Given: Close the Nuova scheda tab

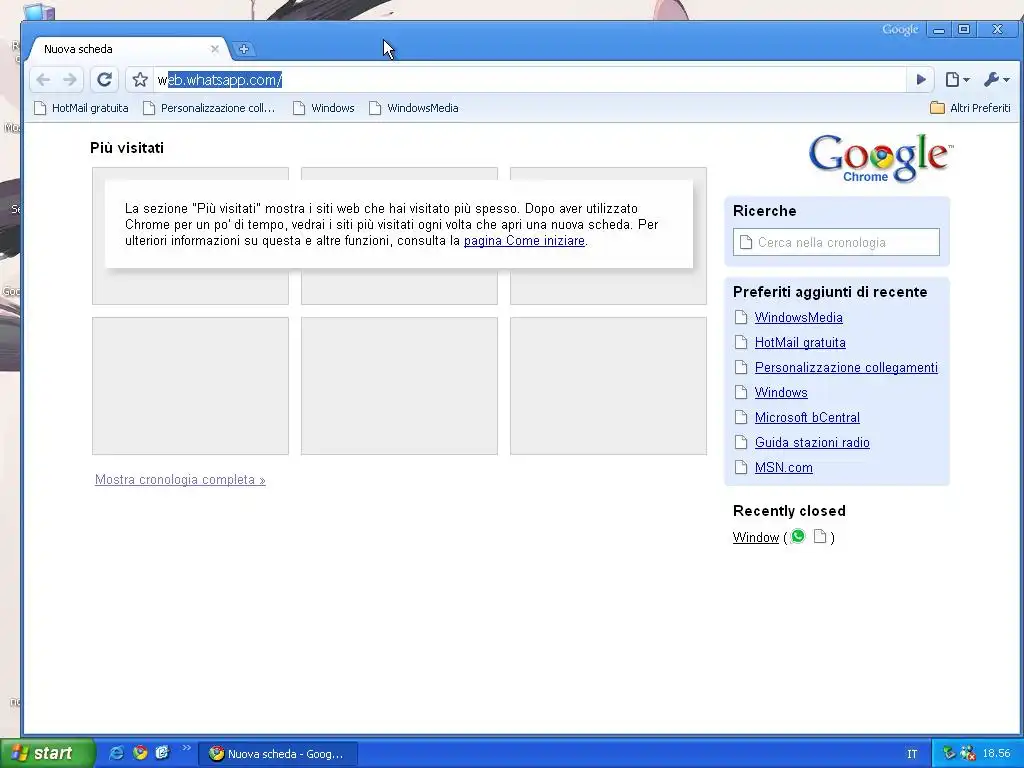Looking at the screenshot, I should (214, 49).
